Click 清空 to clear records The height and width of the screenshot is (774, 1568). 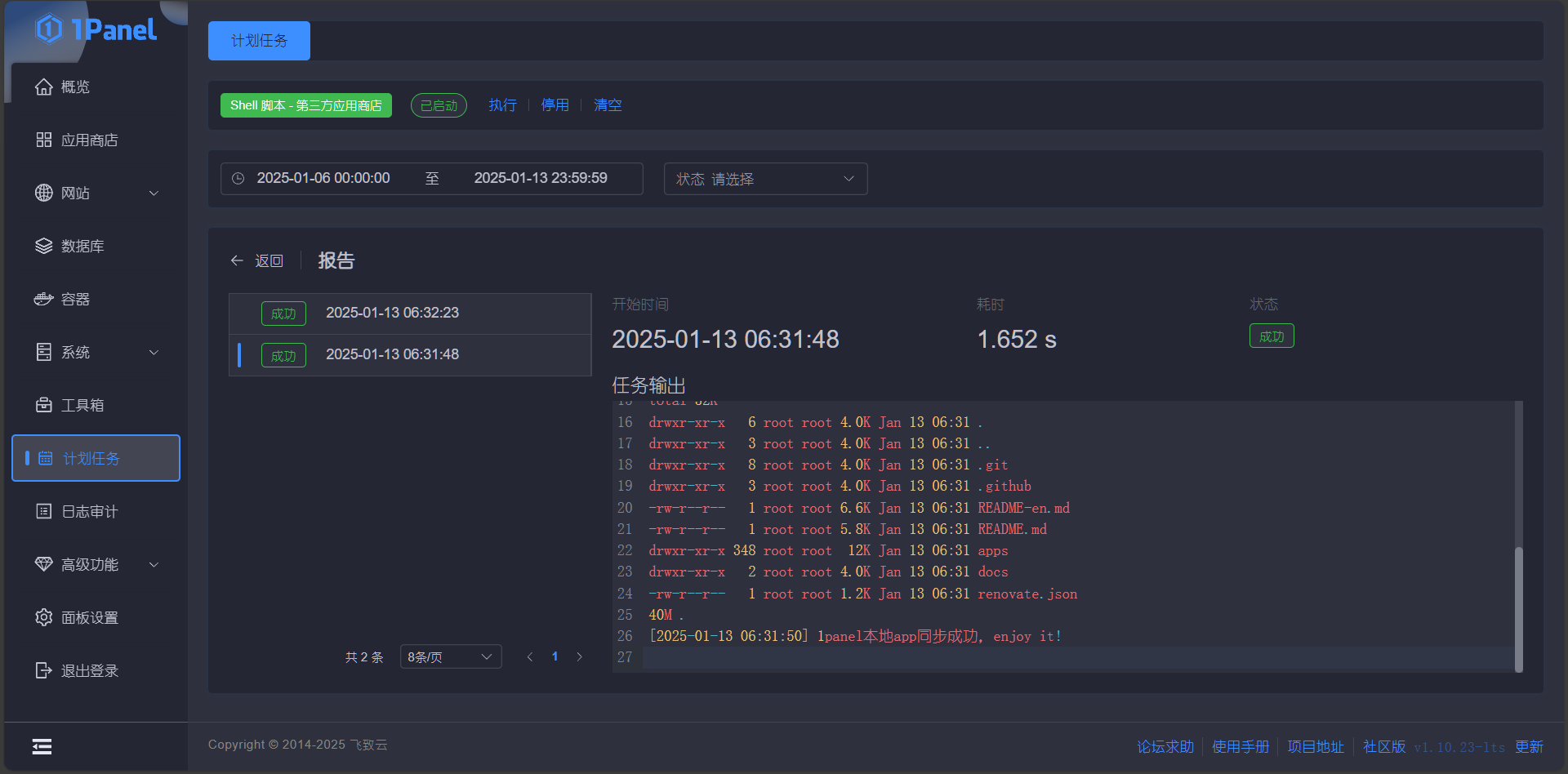tap(608, 105)
